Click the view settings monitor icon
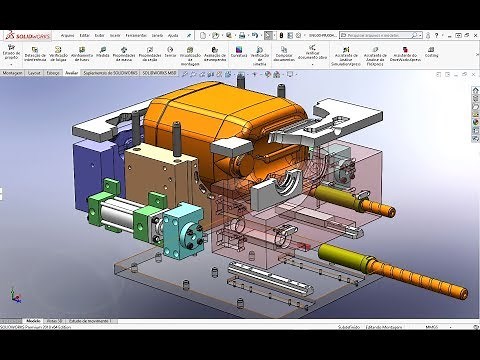This screenshot has height=360, width=480. click(290, 75)
